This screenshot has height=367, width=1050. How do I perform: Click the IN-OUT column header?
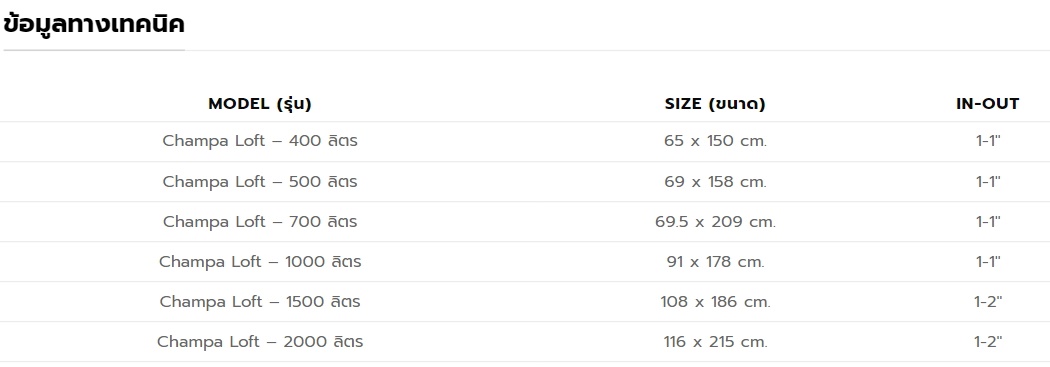point(988,104)
